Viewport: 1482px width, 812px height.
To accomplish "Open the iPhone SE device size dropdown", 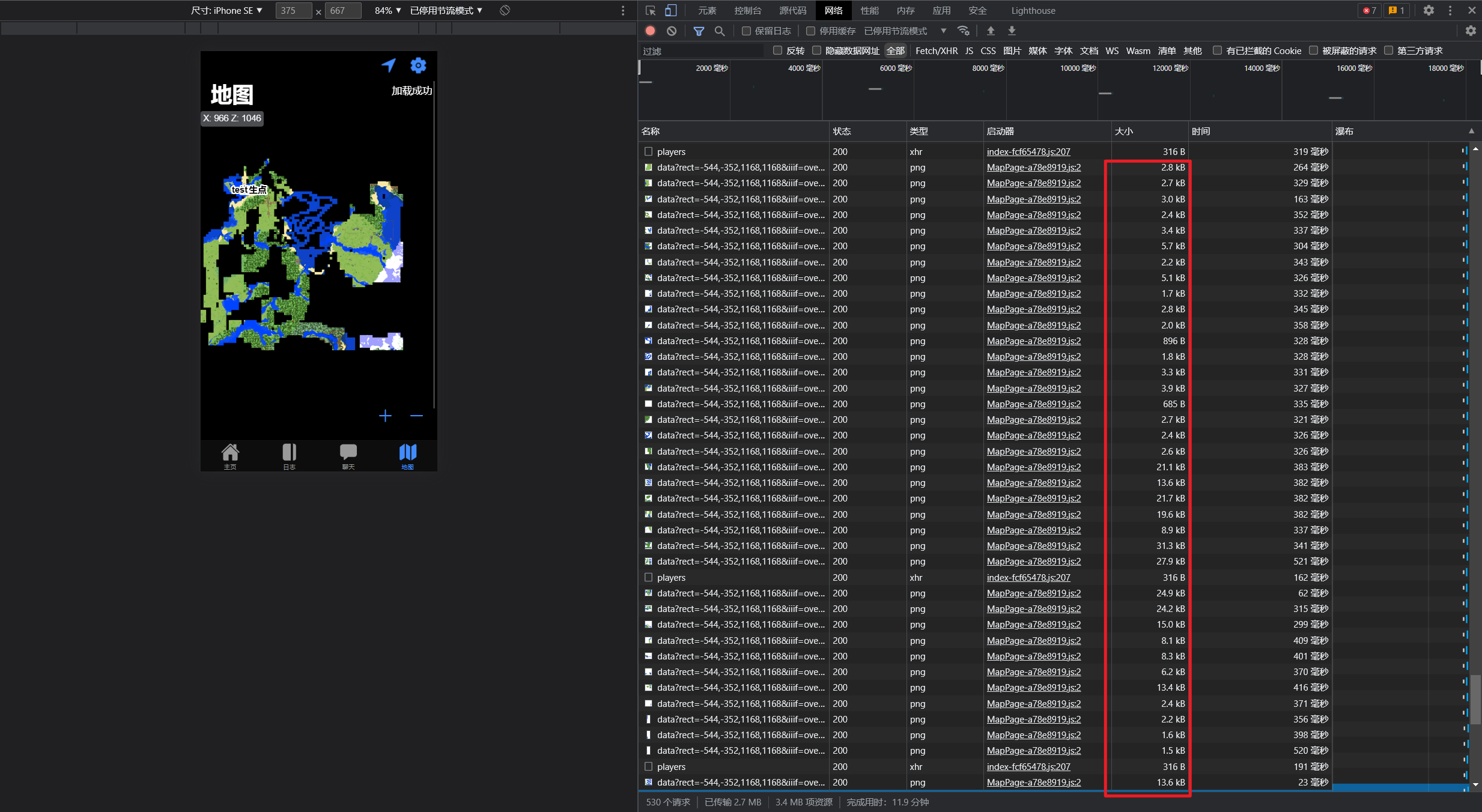I will pyautogui.click(x=226, y=10).
